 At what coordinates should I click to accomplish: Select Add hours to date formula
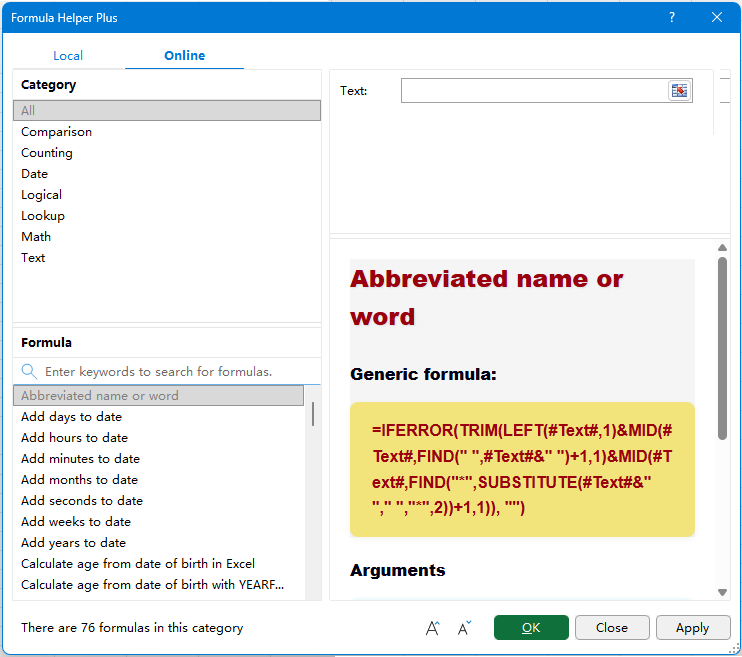pyautogui.click(x=159, y=437)
